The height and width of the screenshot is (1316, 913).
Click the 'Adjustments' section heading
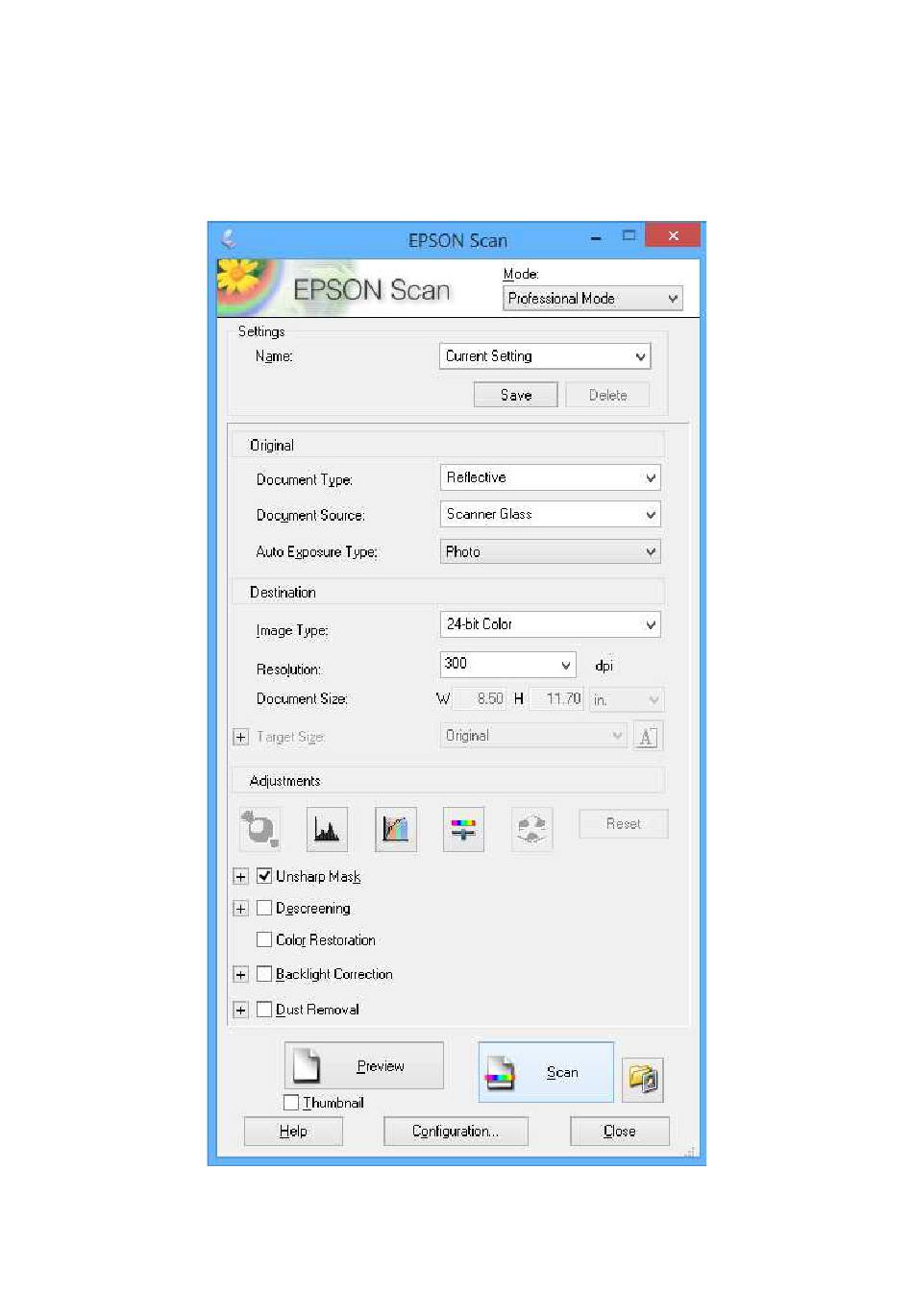point(284,781)
